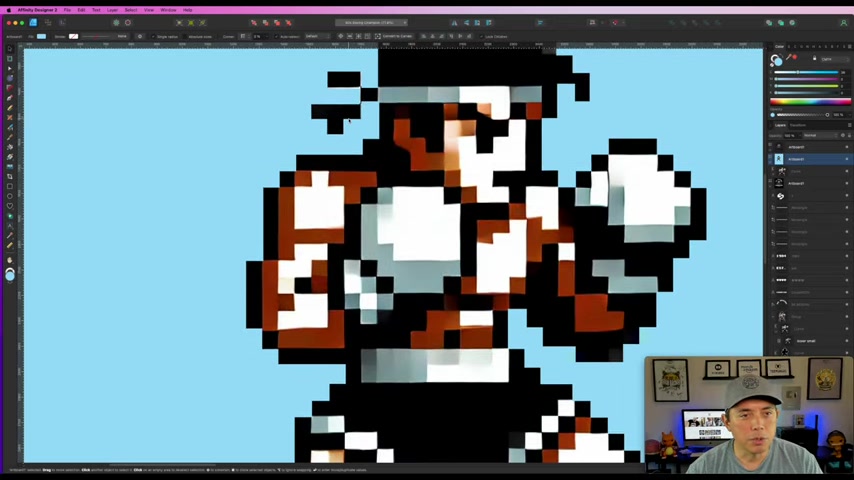Select the Rectangle shape tool

10,186
